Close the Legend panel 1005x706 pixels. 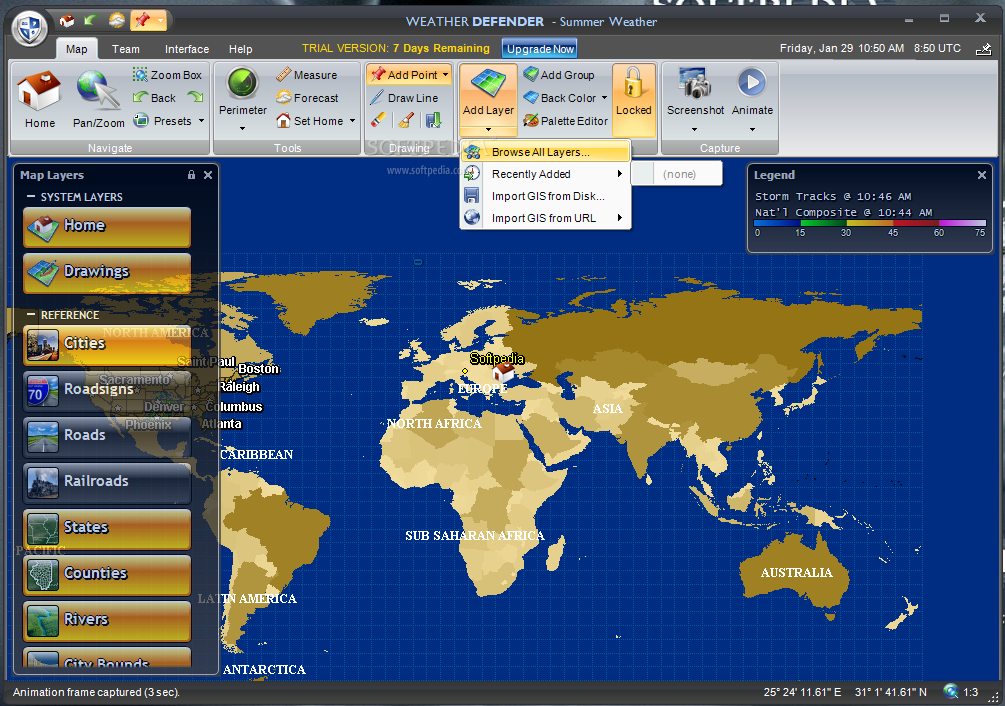click(x=981, y=175)
